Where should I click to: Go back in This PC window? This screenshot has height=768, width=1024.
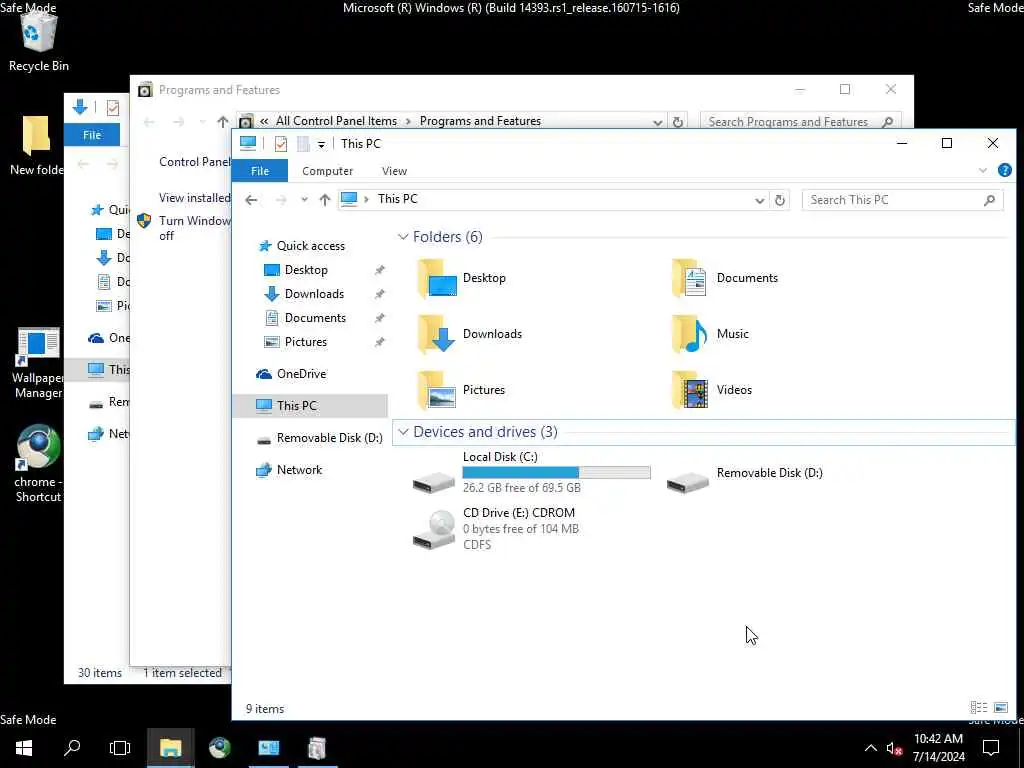click(x=251, y=200)
